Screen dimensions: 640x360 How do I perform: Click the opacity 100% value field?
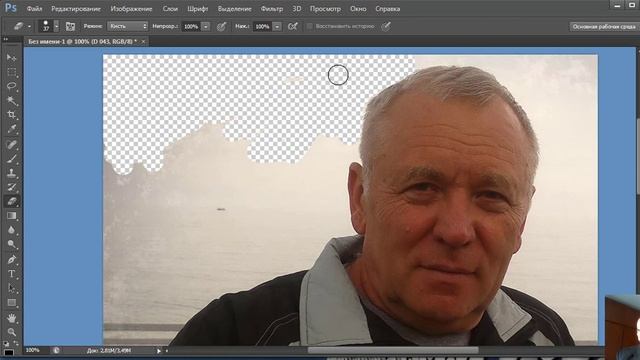191,27
